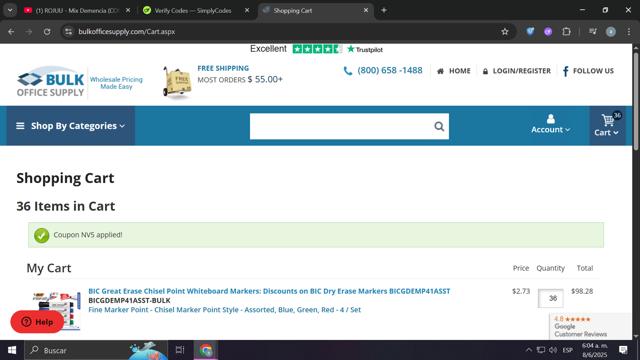The width and height of the screenshot is (640, 360).
Task: Edit the quantity field showing 36
Action: pos(551,298)
